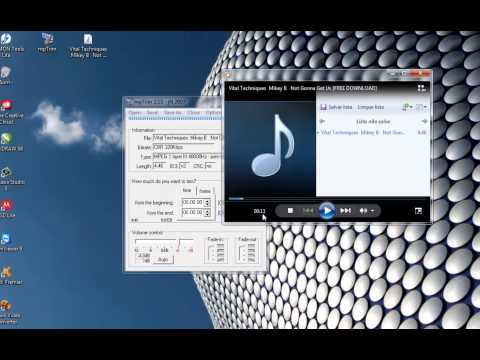This screenshot has width=480, height=360.
Task: Click the Save As menu in mp3Trim
Action: (172, 113)
